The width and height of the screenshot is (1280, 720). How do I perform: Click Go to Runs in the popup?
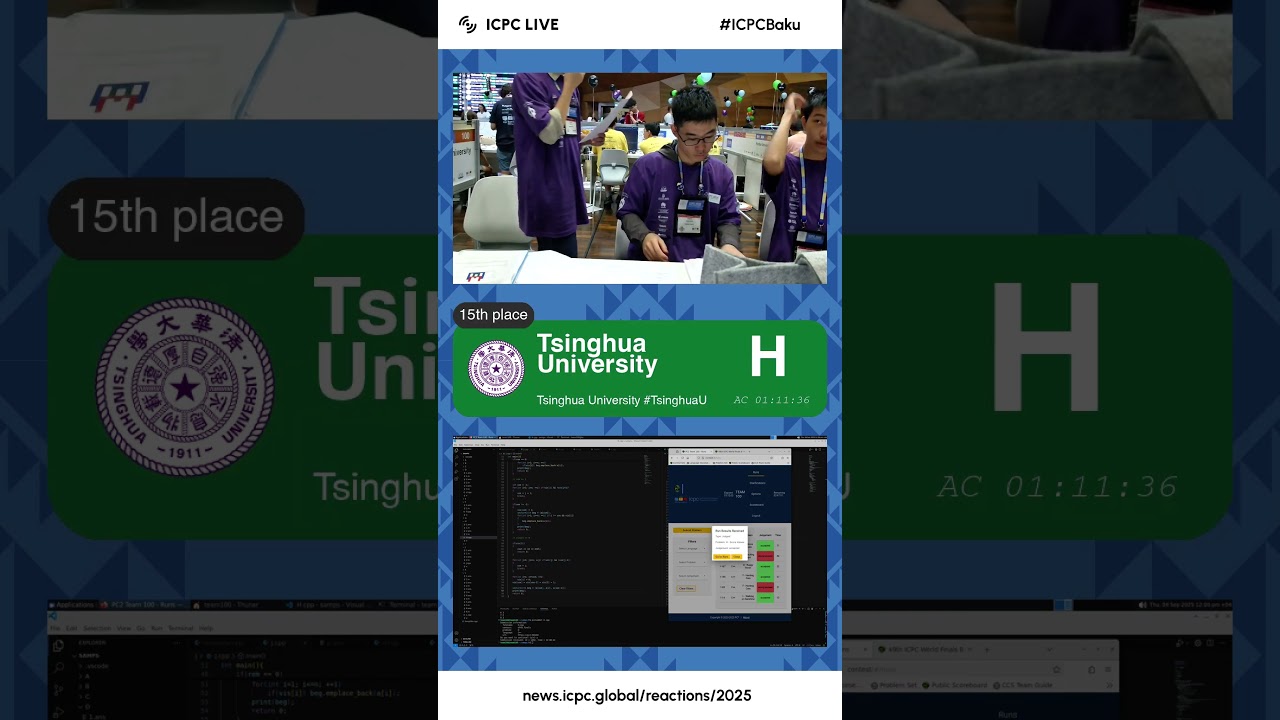pos(722,557)
